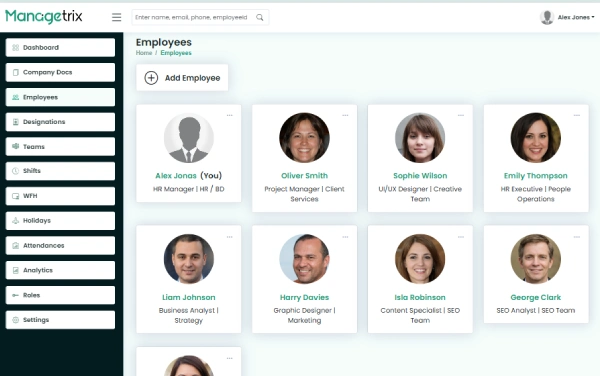The width and height of the screenshot is (600, 376).
Task: Open the three-dot menu on Liam Johnson card
Action: (230, 237)
